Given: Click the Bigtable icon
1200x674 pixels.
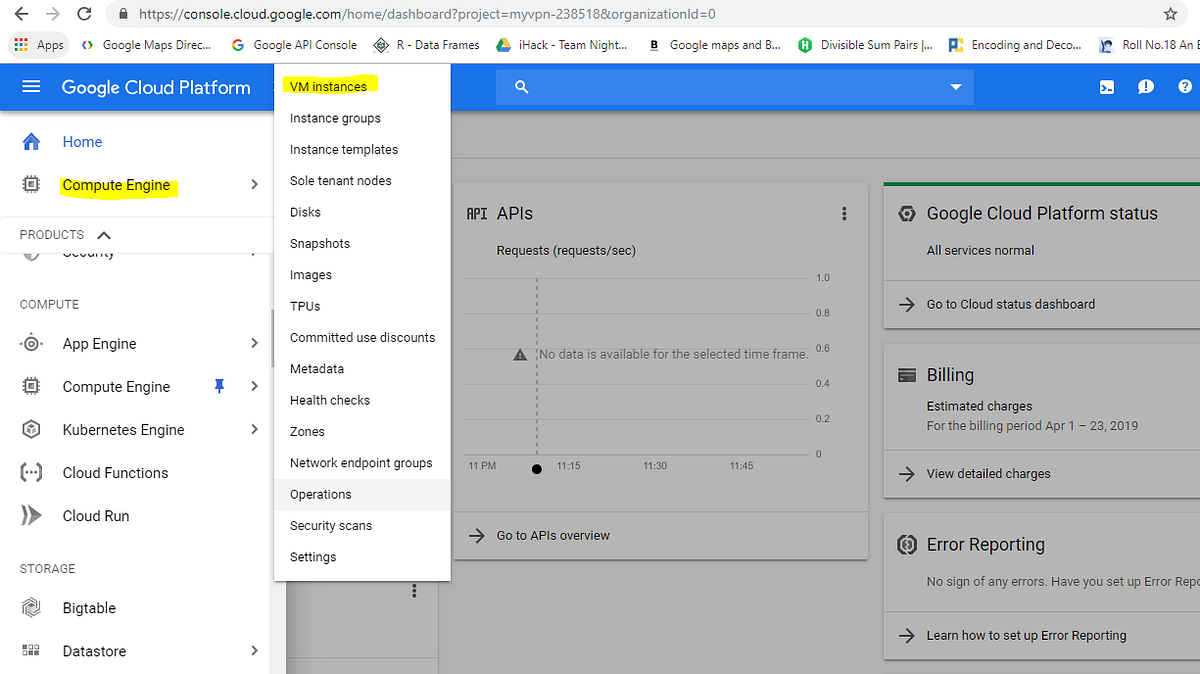Looking at the screenshot, I should (x=31, y=607).
